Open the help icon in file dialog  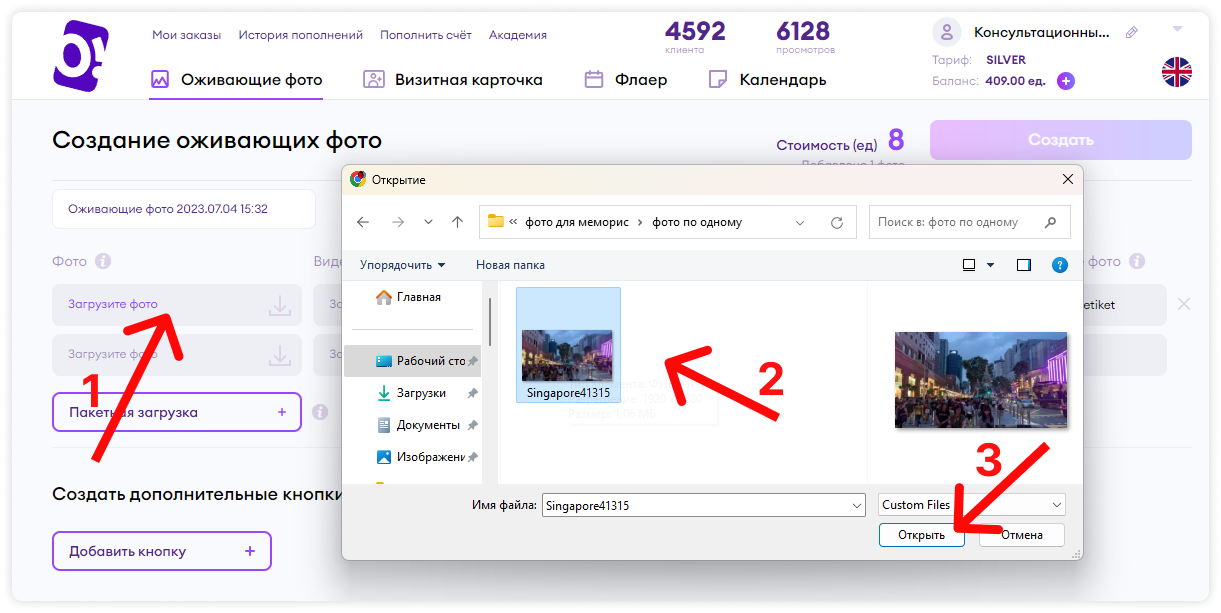pos(1060,265)
